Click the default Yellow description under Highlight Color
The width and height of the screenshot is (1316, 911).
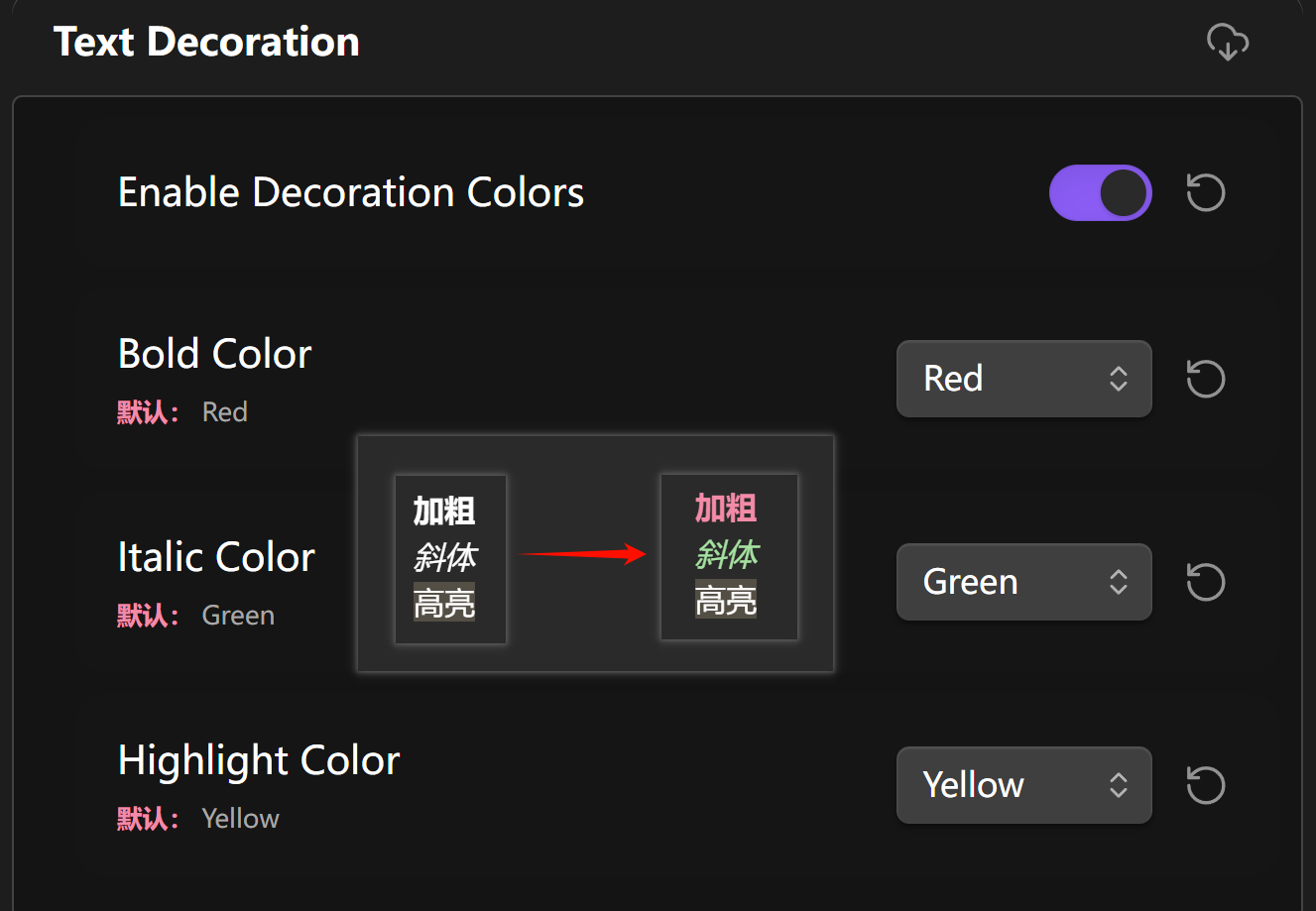(198, 819)
